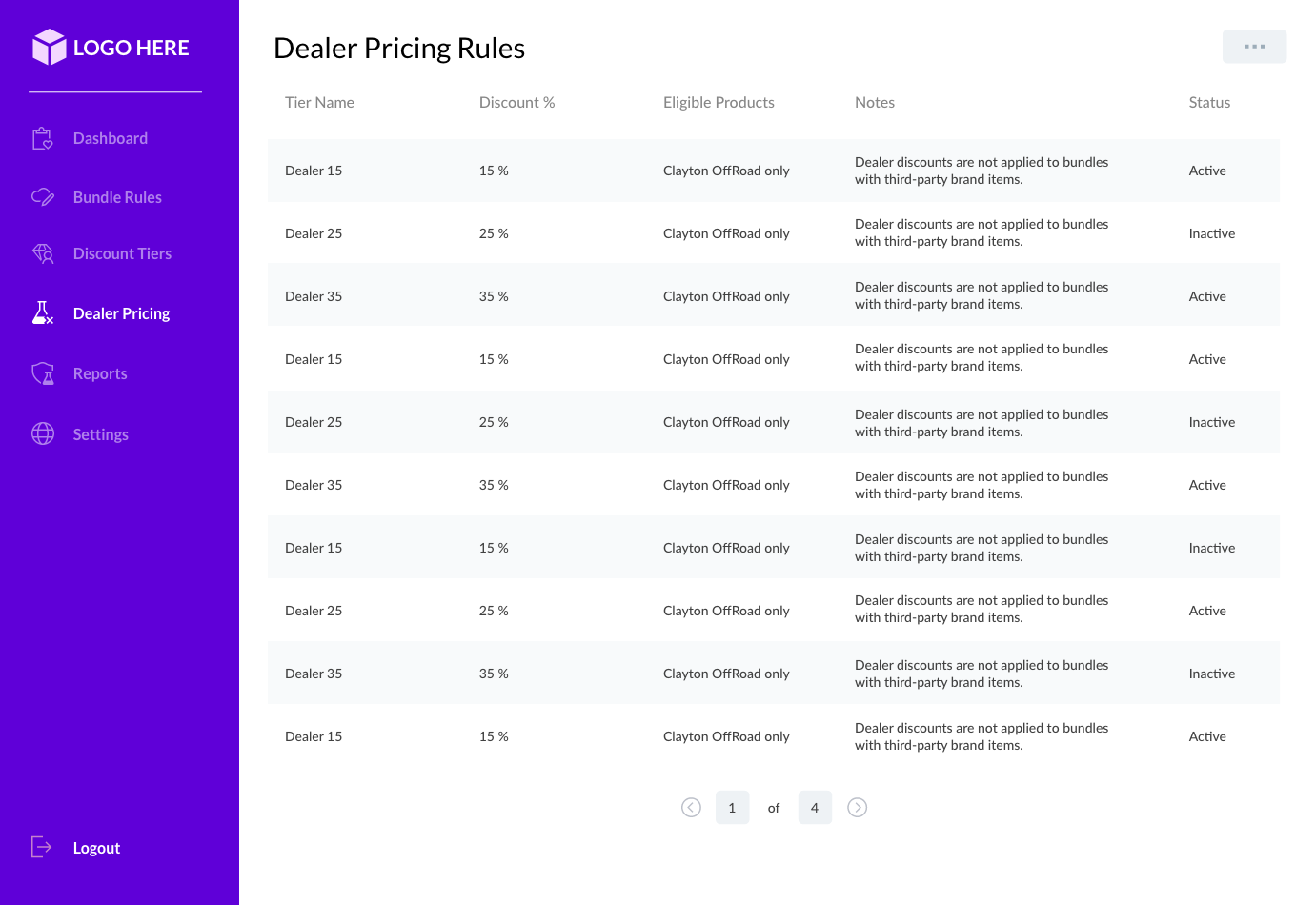
Task: Click the Discount Tiers gem icon
Action: point(43,253)
